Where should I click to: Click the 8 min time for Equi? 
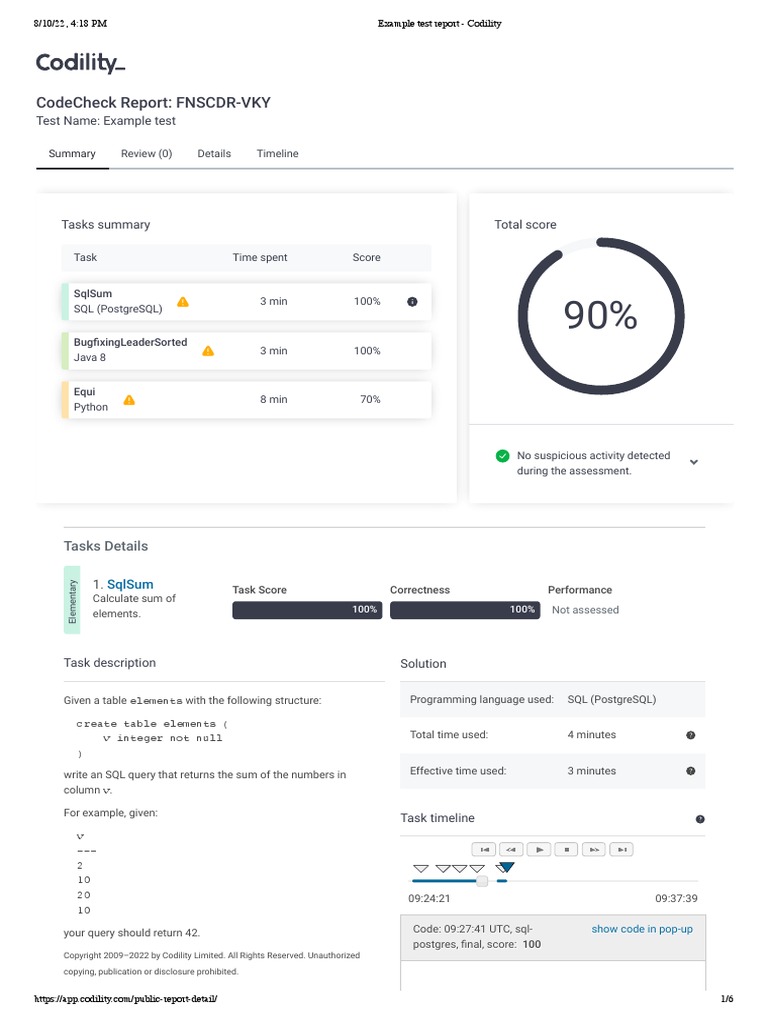click(274, 399)
